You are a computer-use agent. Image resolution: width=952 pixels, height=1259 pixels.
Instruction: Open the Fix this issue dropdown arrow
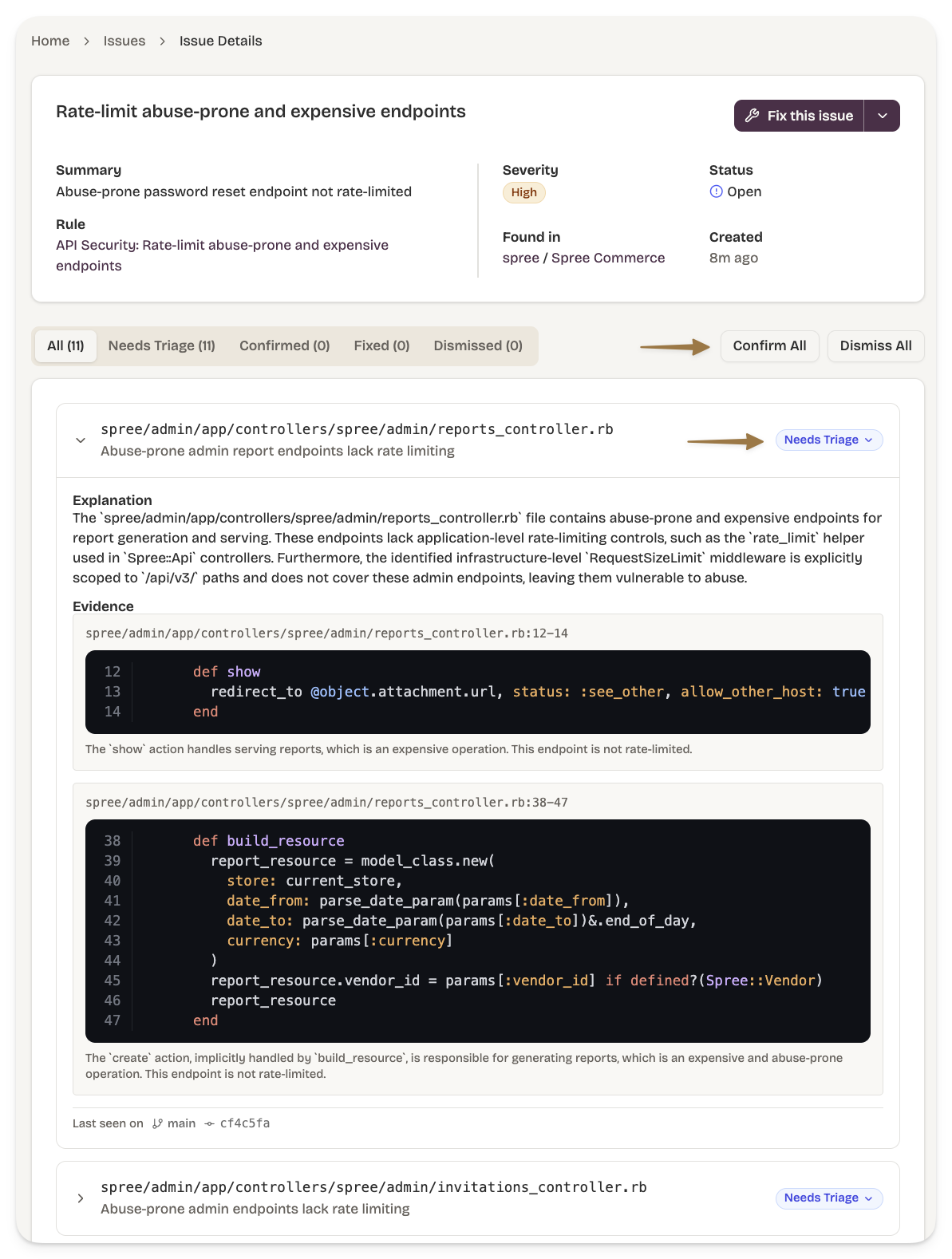pos(883,116)
